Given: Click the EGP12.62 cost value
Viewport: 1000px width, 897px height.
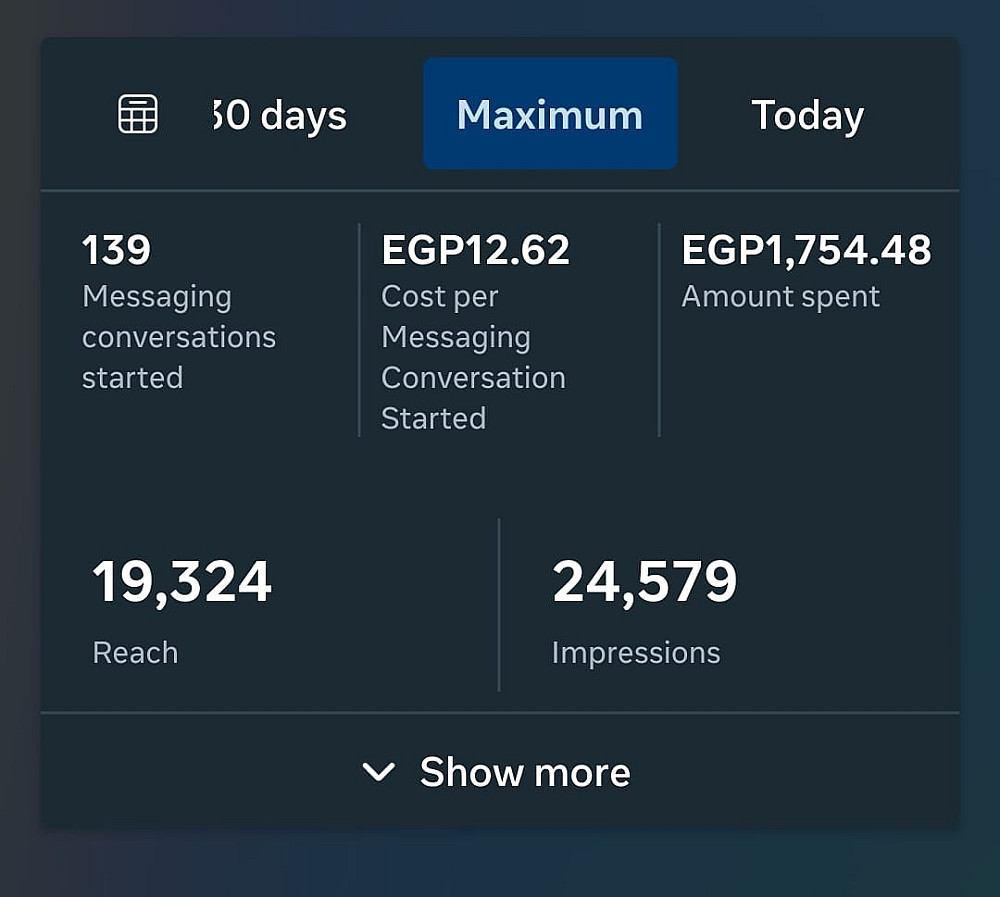Looking at the screenshot, I should click(x=475, y=250).
